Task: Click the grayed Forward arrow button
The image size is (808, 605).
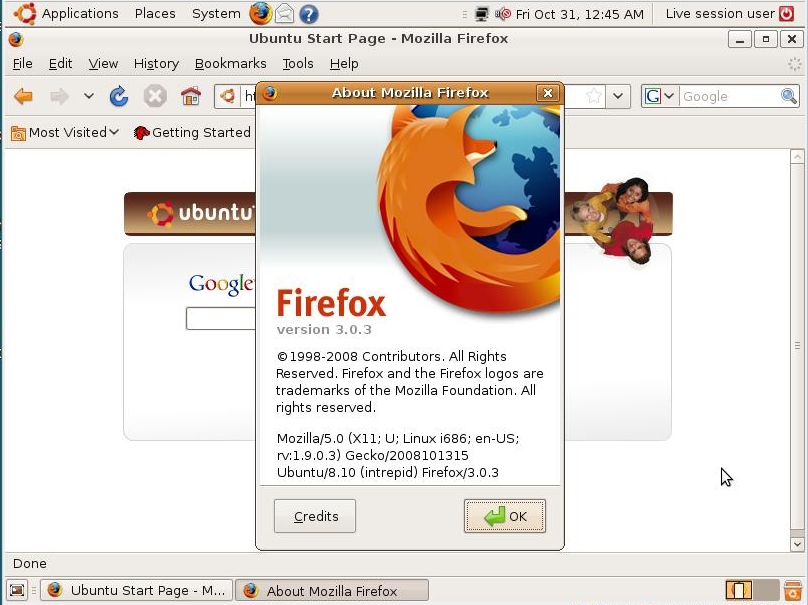Action: [59, 96]
